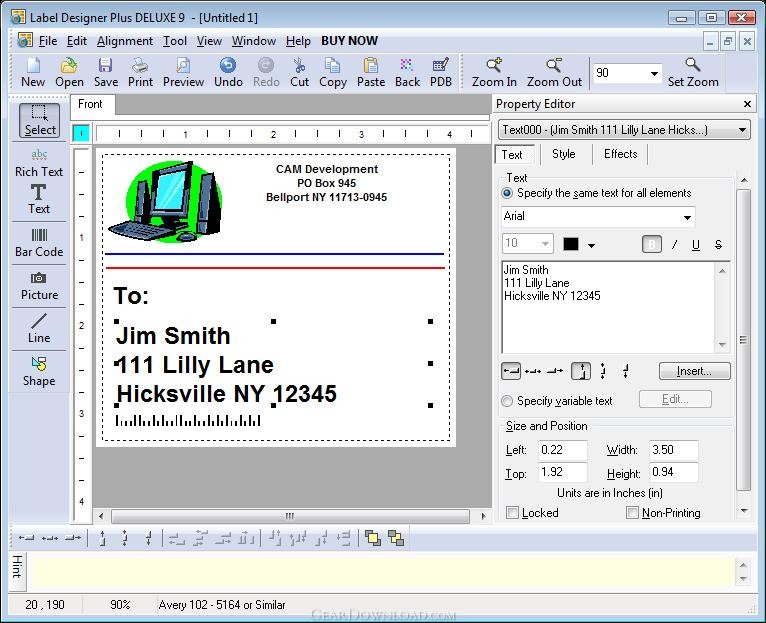Click BUY NOW in menu bar

point(349,41)
